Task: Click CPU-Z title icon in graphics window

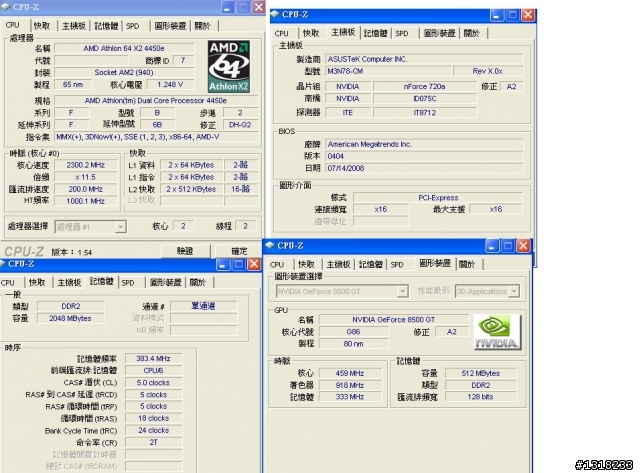Action: pos(270,245)
